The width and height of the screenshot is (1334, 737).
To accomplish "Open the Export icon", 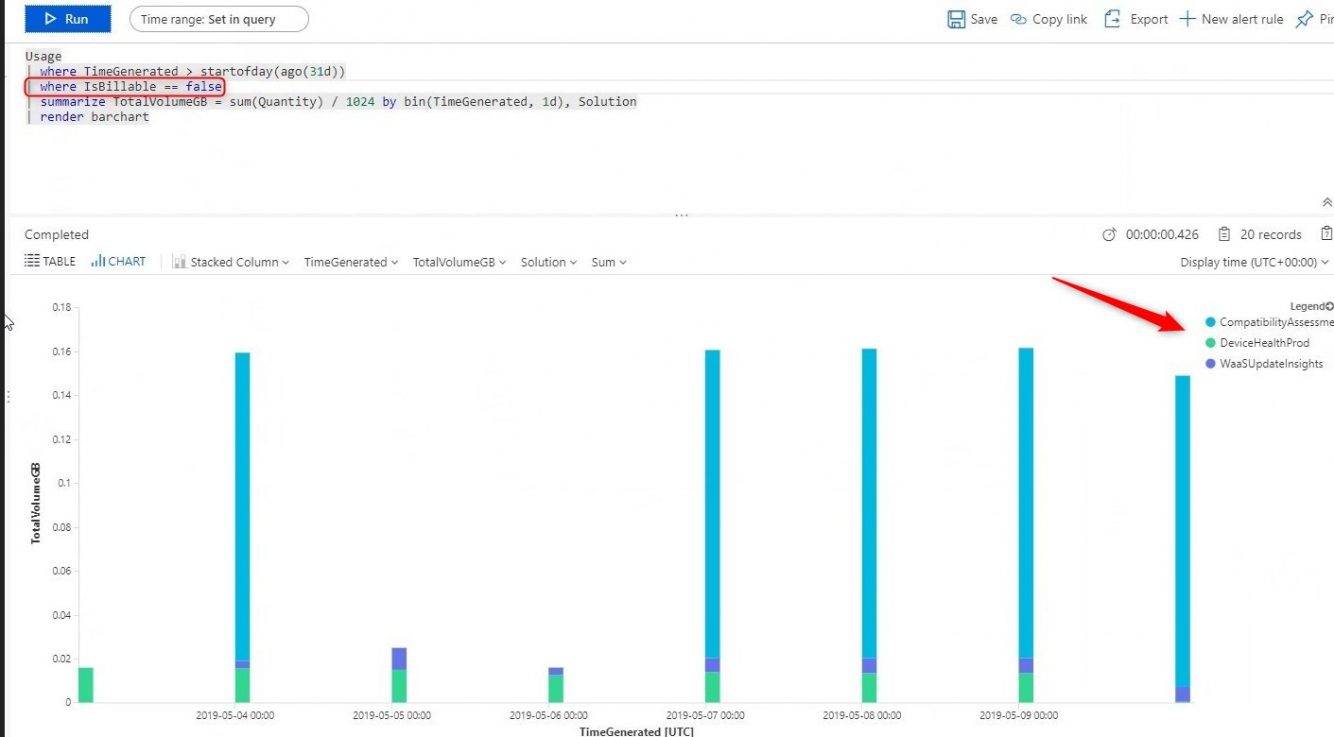I will (1111, 19).
